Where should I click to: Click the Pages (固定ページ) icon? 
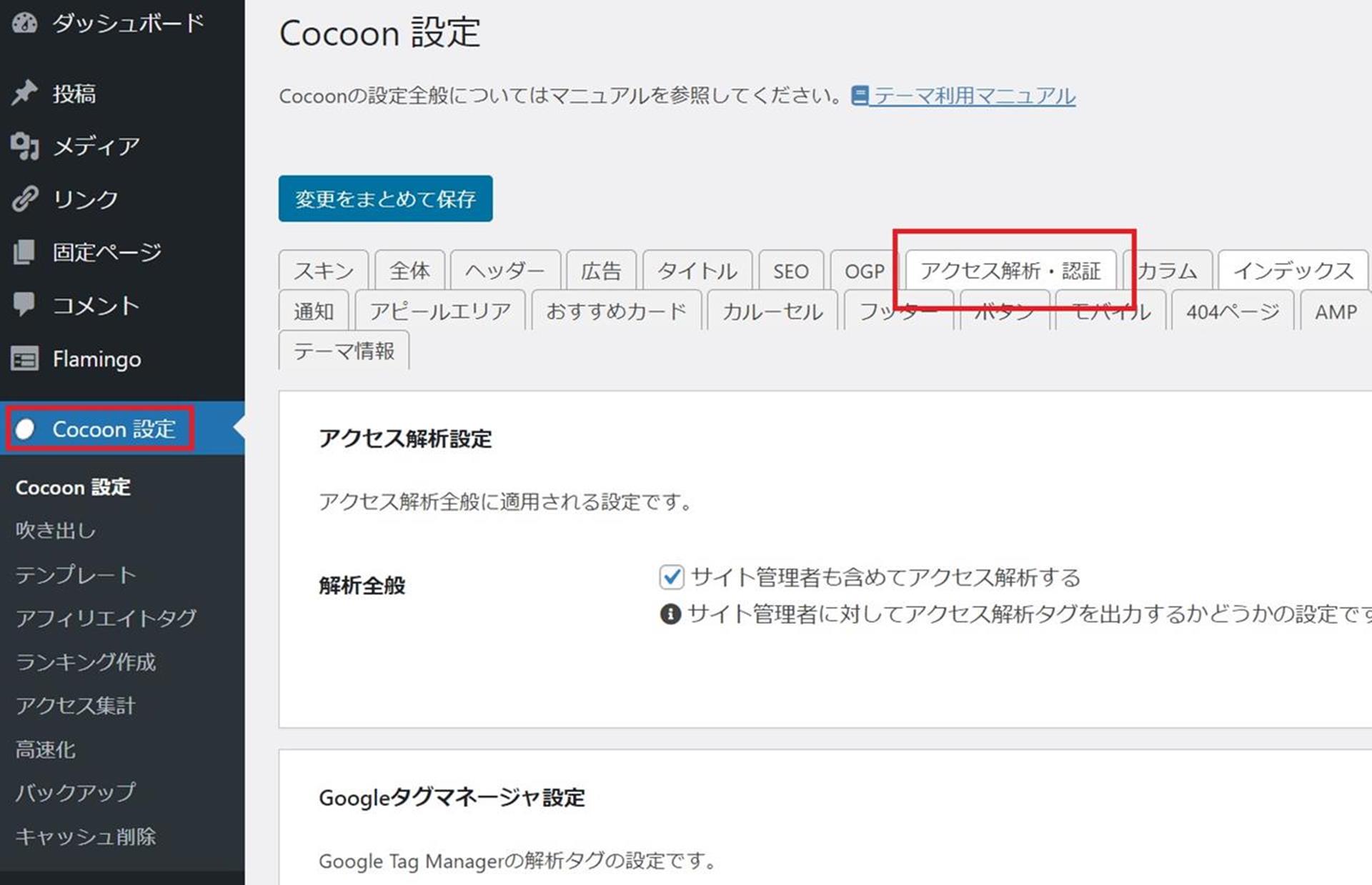24,251
